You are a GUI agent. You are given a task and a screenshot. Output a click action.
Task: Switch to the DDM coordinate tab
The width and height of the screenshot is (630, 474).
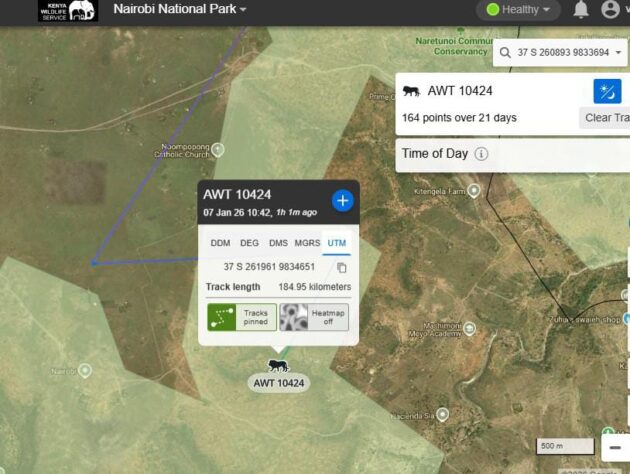coord(218,243)
